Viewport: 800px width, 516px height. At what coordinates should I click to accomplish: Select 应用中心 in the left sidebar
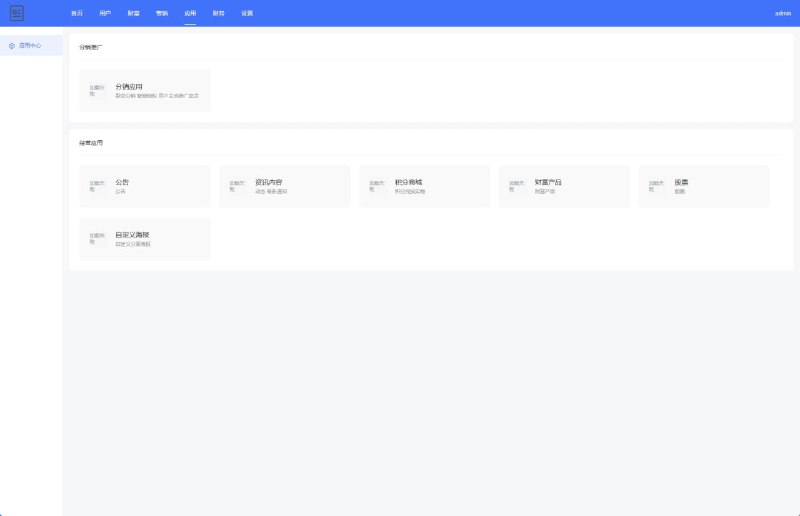(x=30, y=45)
